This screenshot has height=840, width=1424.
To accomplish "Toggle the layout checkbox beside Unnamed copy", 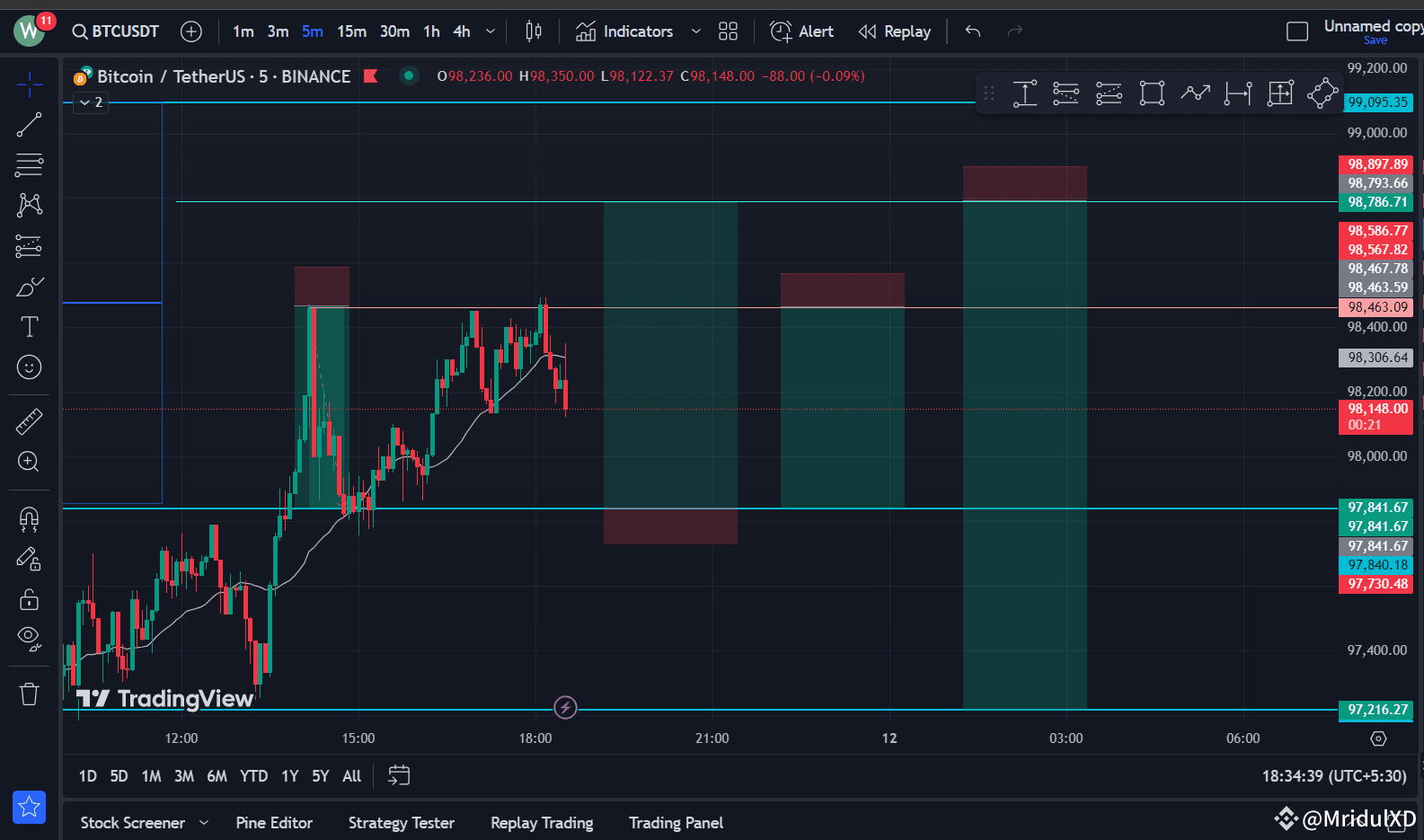I will [x=1297, y=31].
